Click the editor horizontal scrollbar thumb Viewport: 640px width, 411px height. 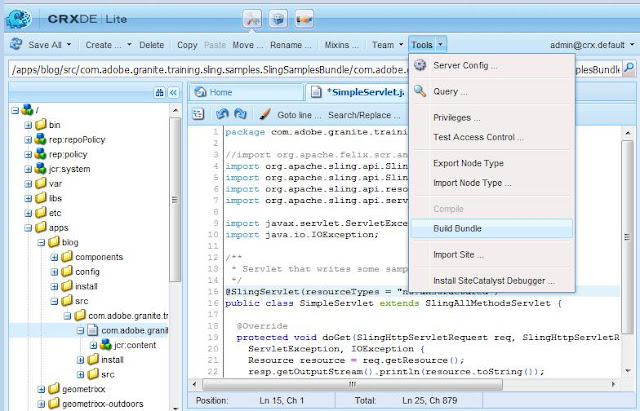tap(352, 384)
